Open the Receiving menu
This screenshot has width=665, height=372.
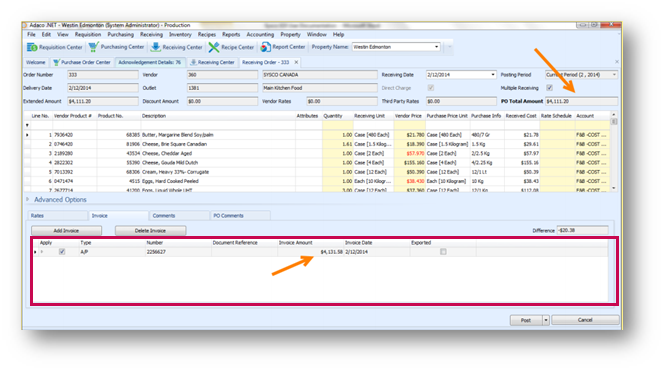click(151, 34)
